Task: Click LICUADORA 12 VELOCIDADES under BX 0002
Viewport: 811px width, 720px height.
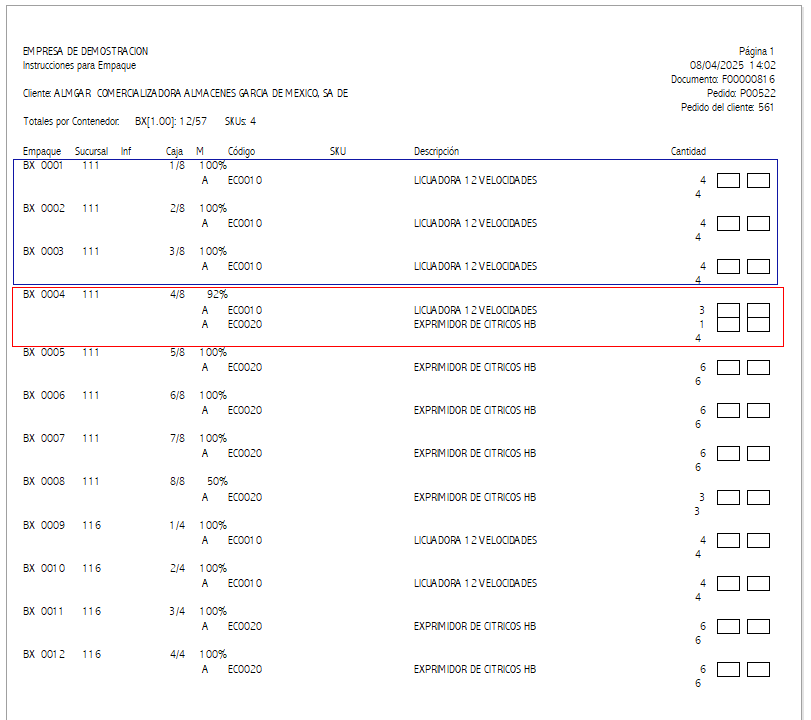Action: coord(475,223)
